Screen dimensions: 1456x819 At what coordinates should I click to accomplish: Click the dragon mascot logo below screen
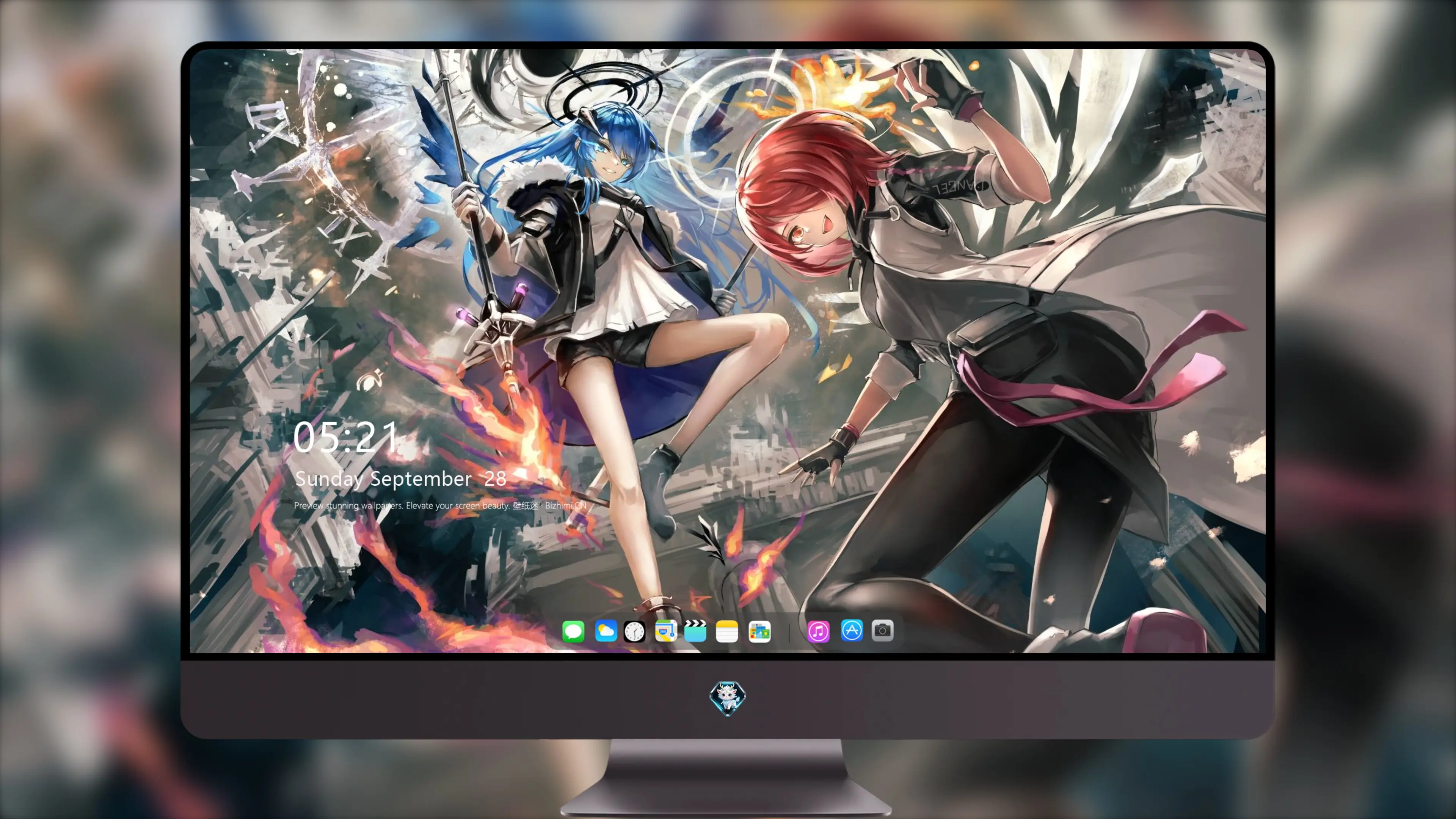click(728, 698)
